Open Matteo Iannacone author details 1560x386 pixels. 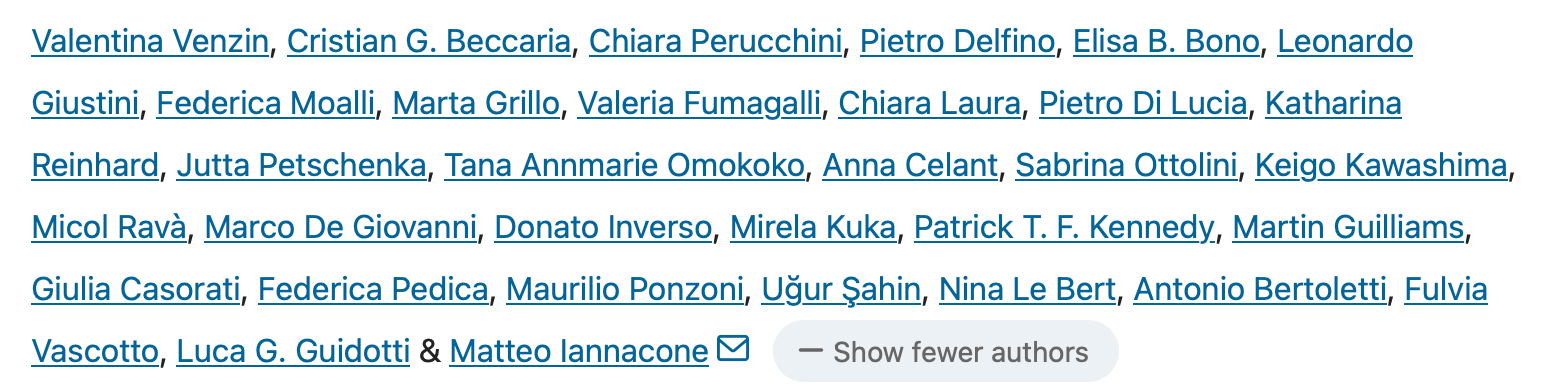click(579, 352)
